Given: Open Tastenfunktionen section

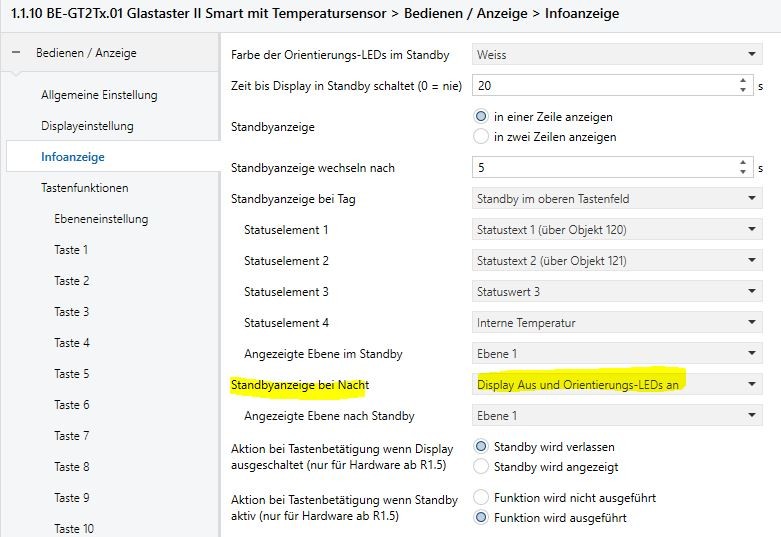Looking at the screenshot, I should (x=84, y=188).
